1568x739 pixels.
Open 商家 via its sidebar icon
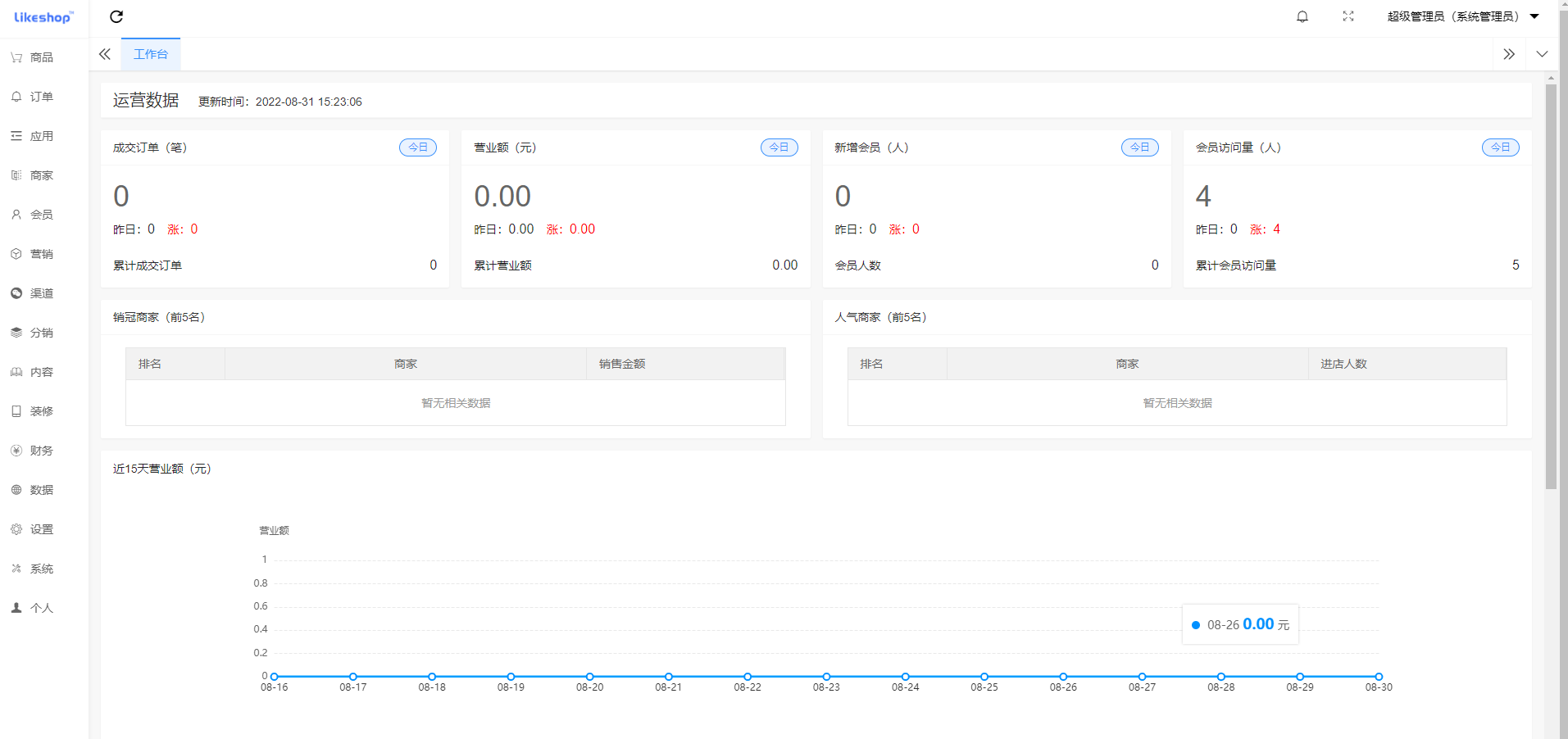click(16, 175)
